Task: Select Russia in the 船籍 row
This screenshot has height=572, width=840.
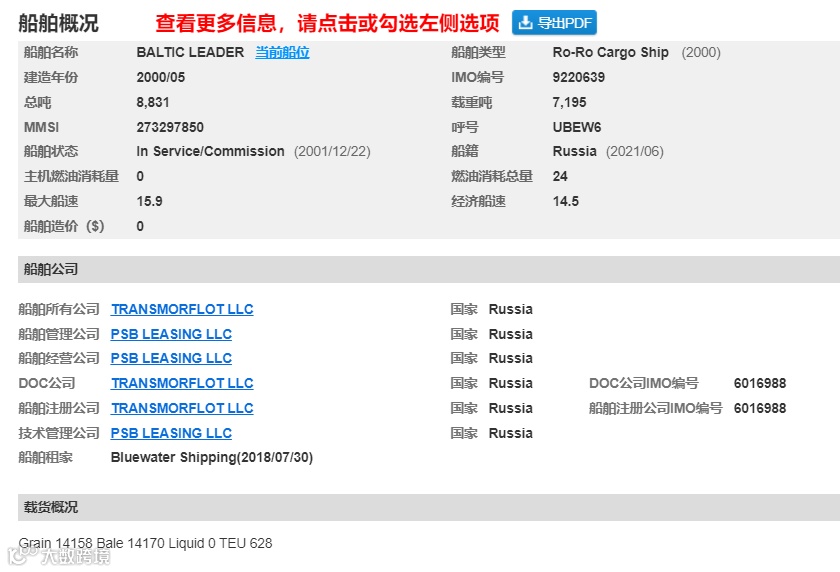Action: point(574,152)
